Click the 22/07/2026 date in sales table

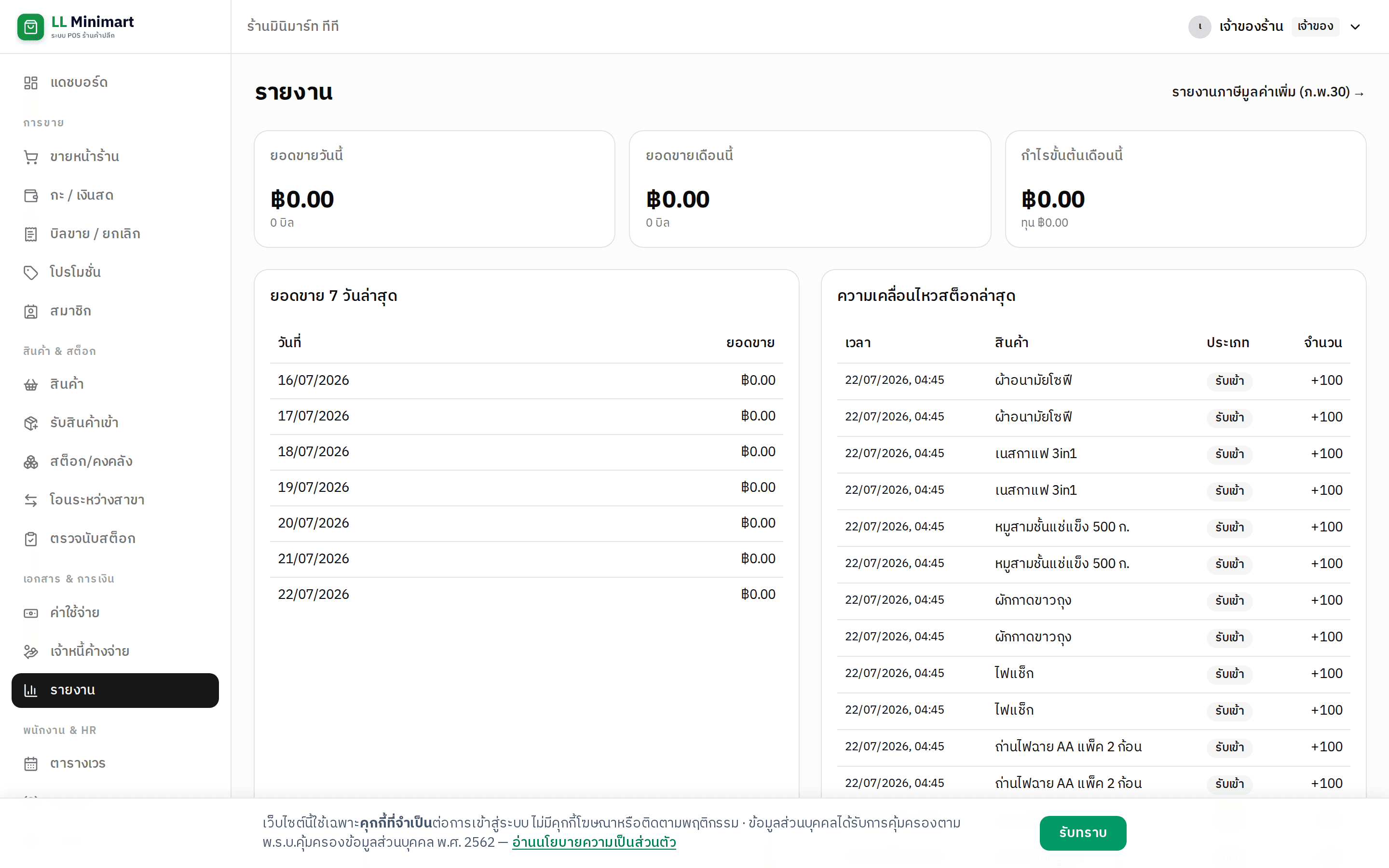click(x=313, y=594)
